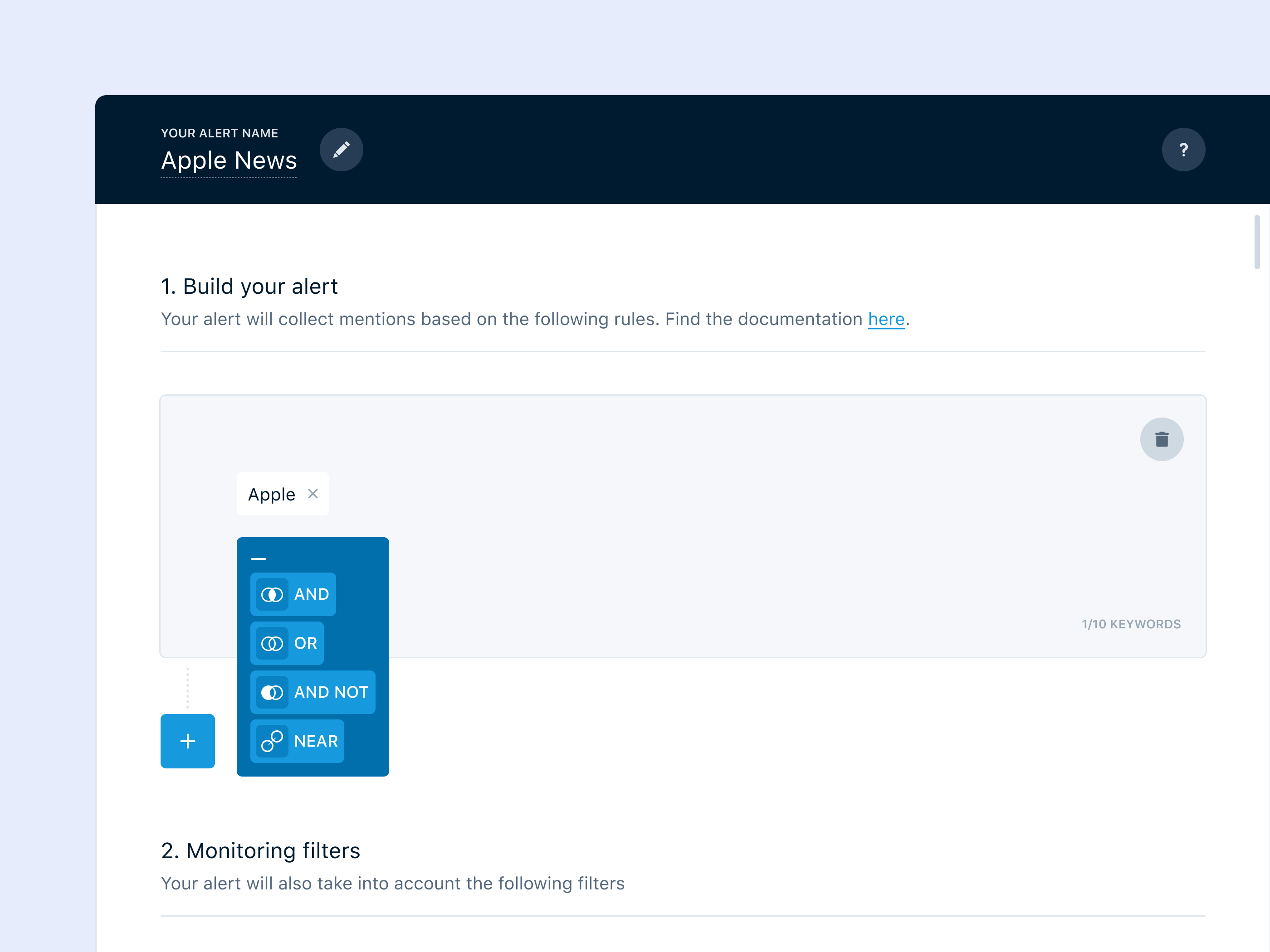
Task: Click the overlapping circles icon beside AND
Action: coord(272,594)
